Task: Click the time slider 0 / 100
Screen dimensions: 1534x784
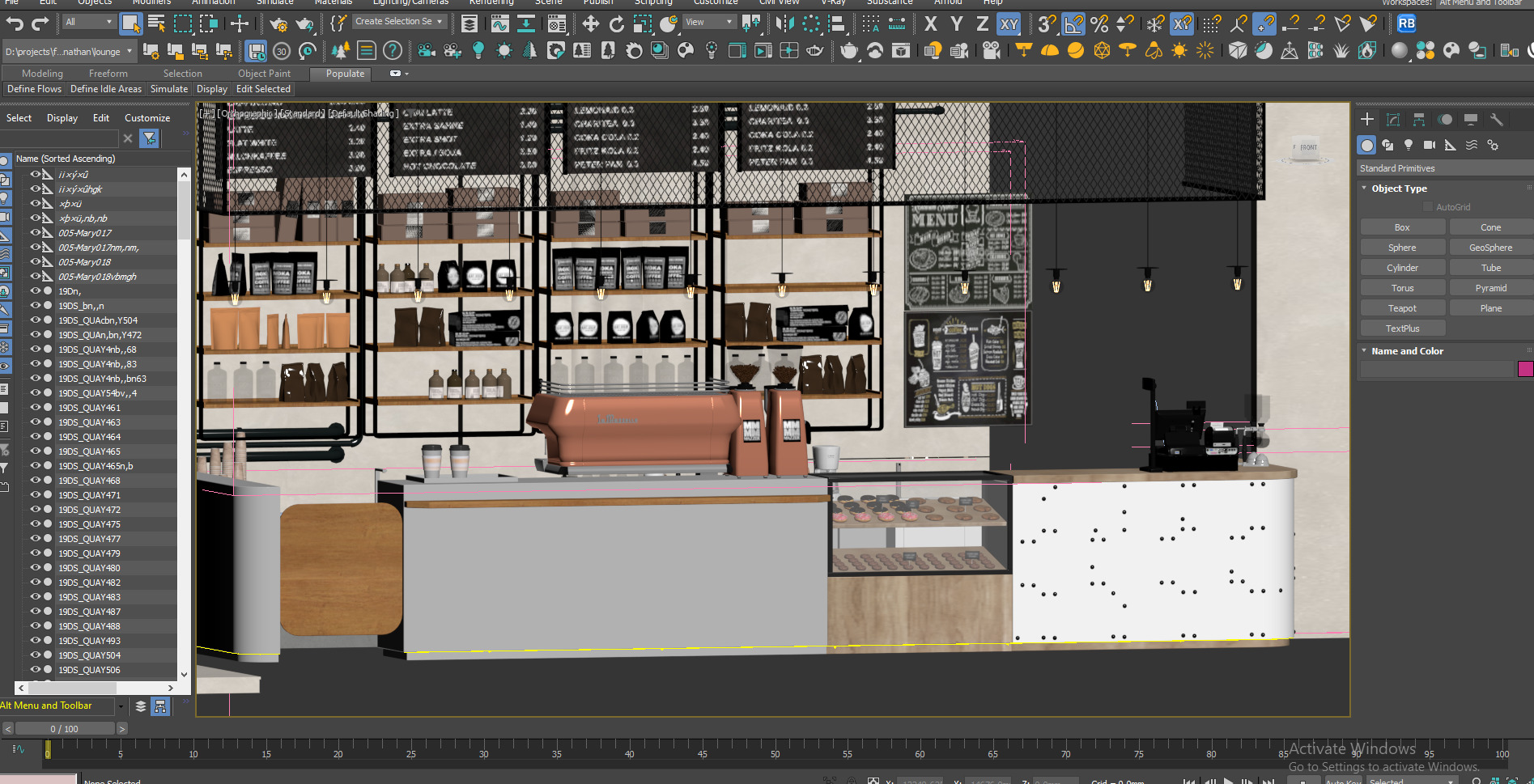Action: [x=65, y=729]
